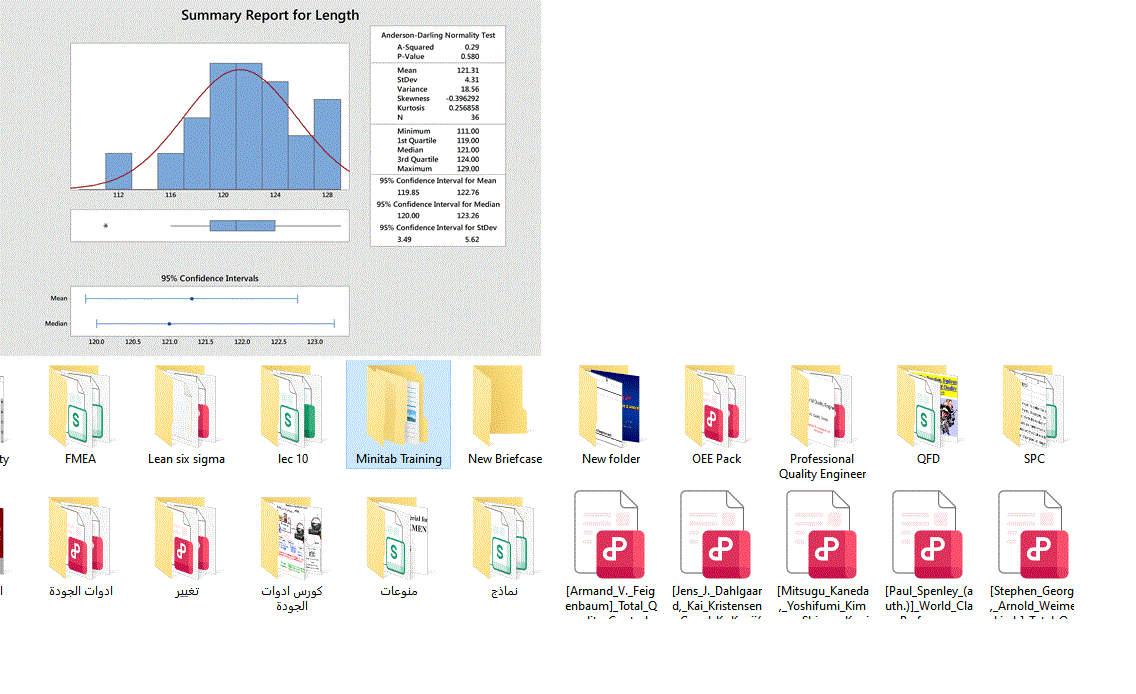The image size is (1136, 694).
Task: Click the QFD name label
Action: pos(928,459)
